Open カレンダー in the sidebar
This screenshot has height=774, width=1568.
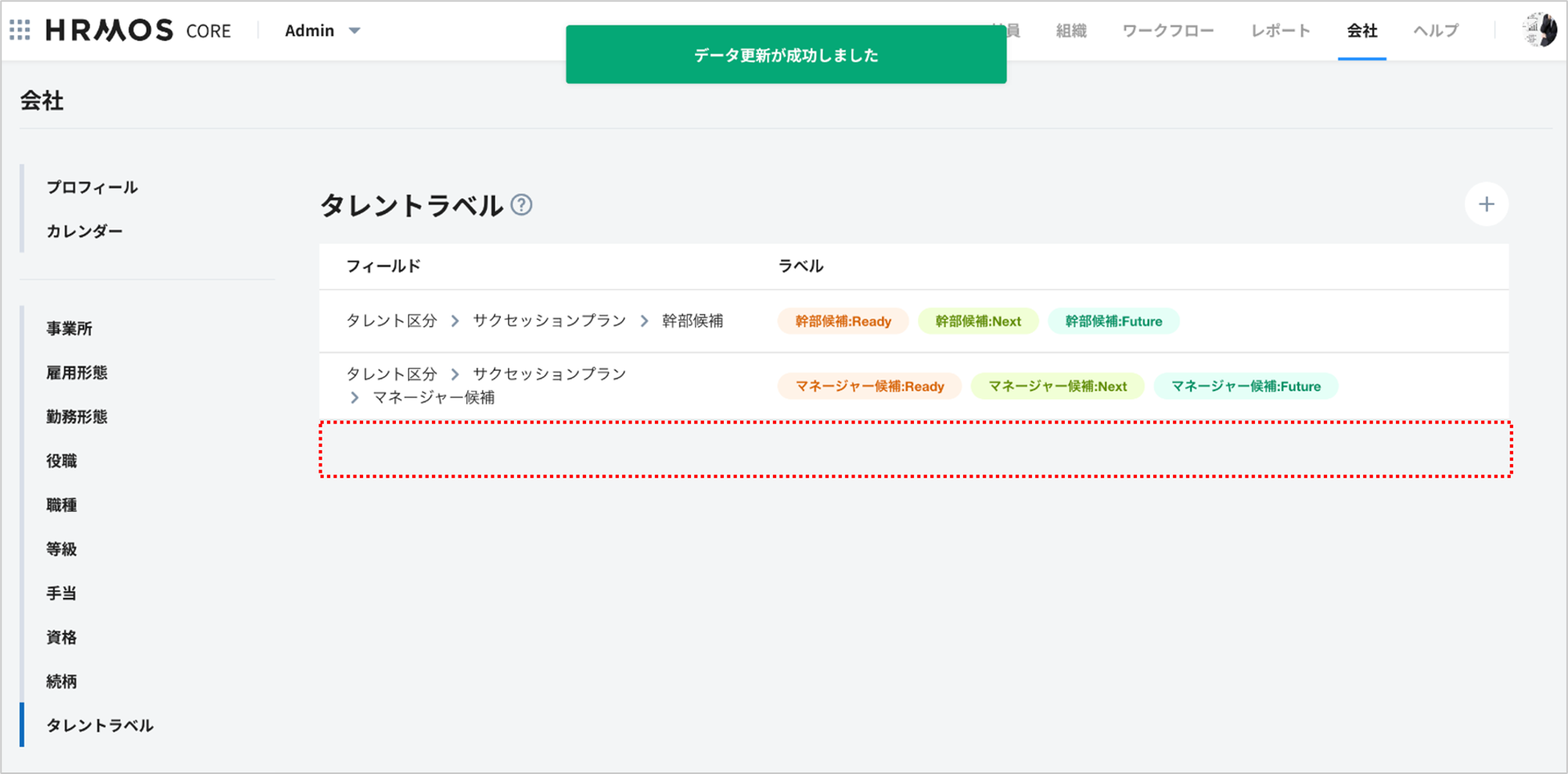[x=85, y=231]
